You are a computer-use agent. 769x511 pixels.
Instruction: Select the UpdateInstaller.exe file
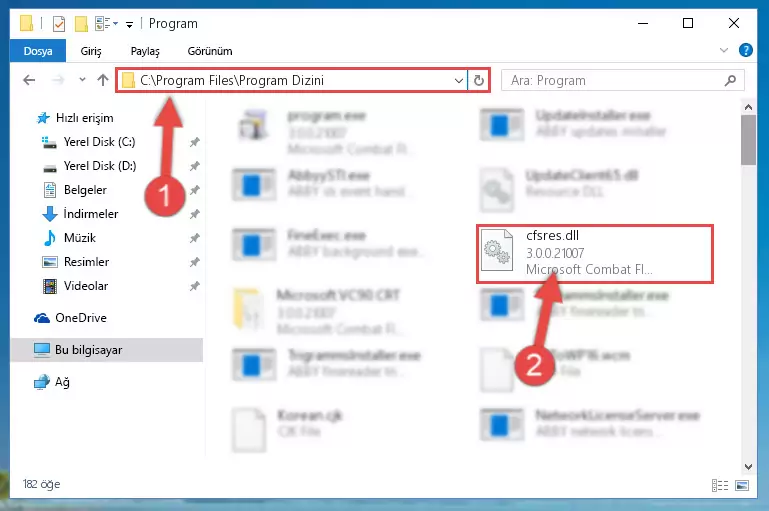pyautogui.click(x=573, y=124)
